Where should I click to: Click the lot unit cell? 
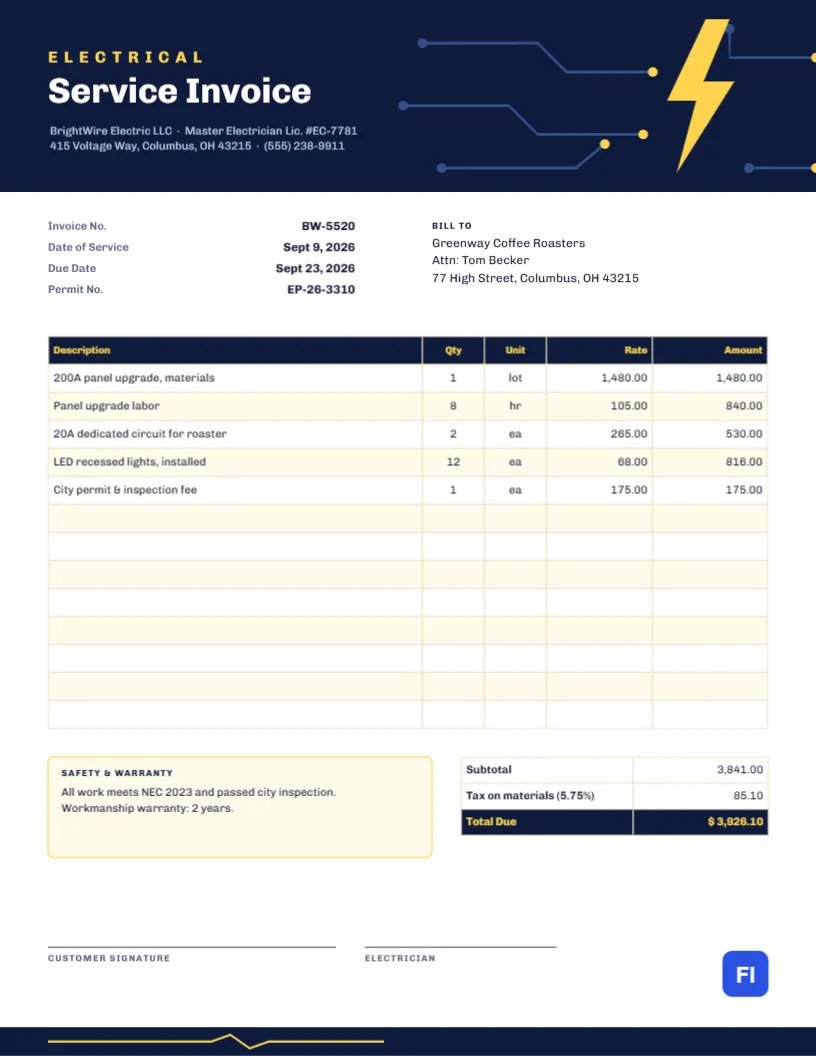pyautogui.click(x=515, y=378)
